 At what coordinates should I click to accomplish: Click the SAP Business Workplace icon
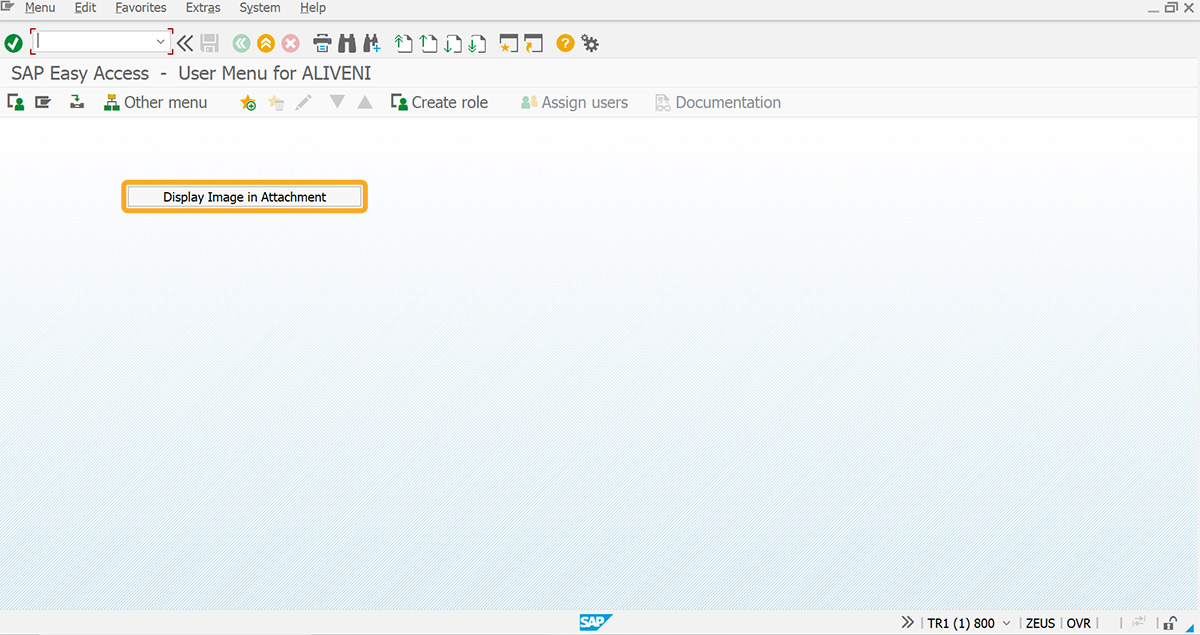tap(76, 102)
